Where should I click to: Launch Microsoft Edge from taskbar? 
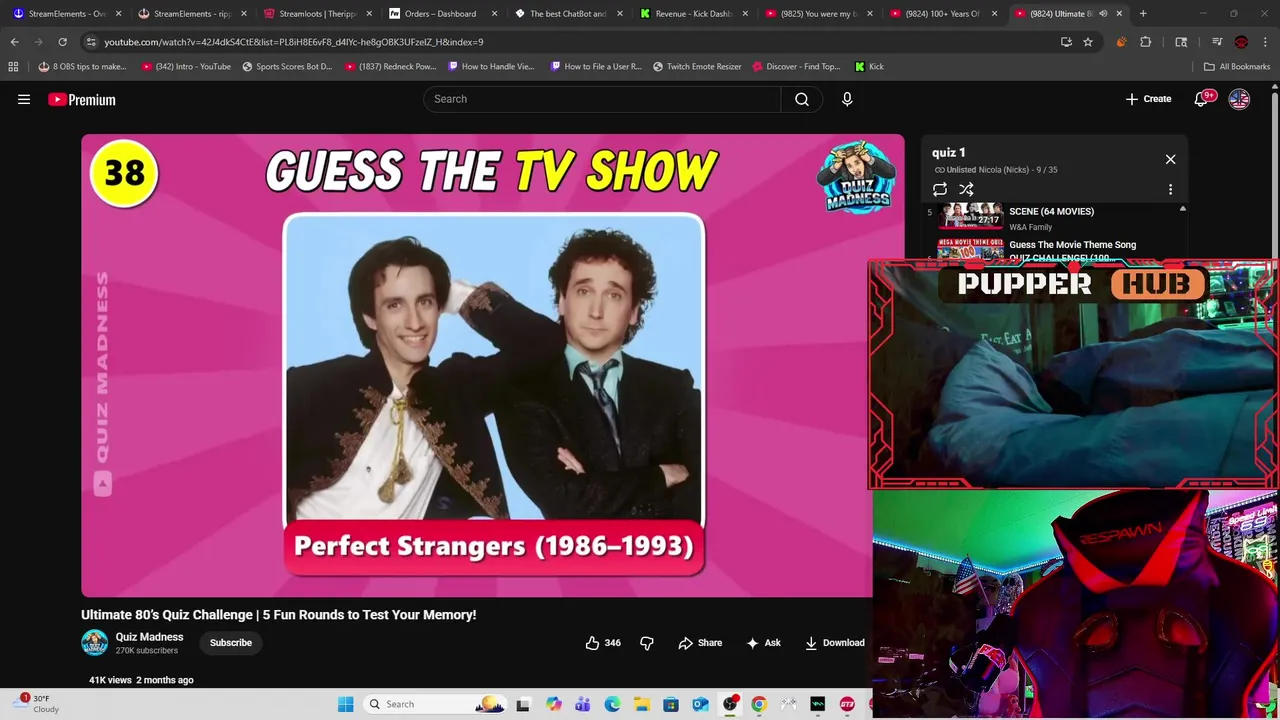(x=612, y=704)
